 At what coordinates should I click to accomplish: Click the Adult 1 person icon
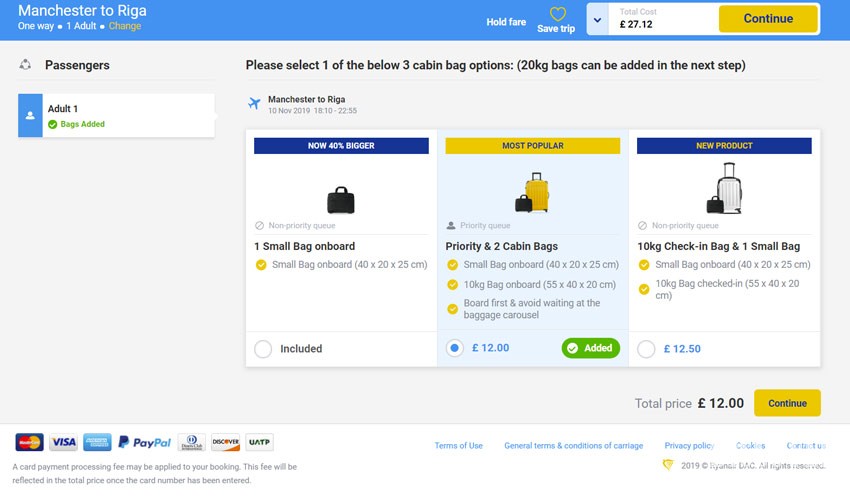pyautogui.click(x=30, y=116)
